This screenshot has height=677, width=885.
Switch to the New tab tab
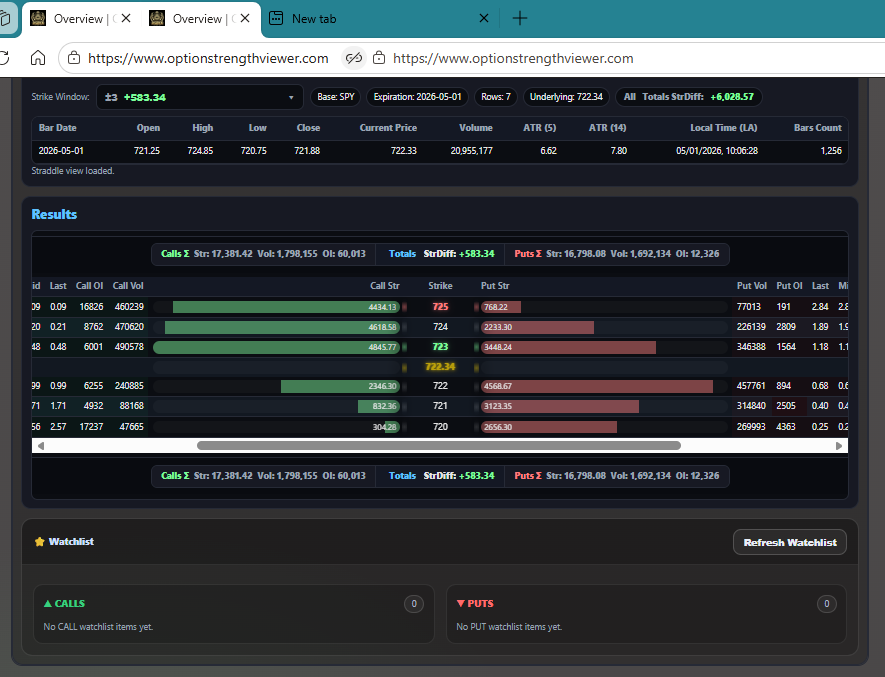(378, 19)
